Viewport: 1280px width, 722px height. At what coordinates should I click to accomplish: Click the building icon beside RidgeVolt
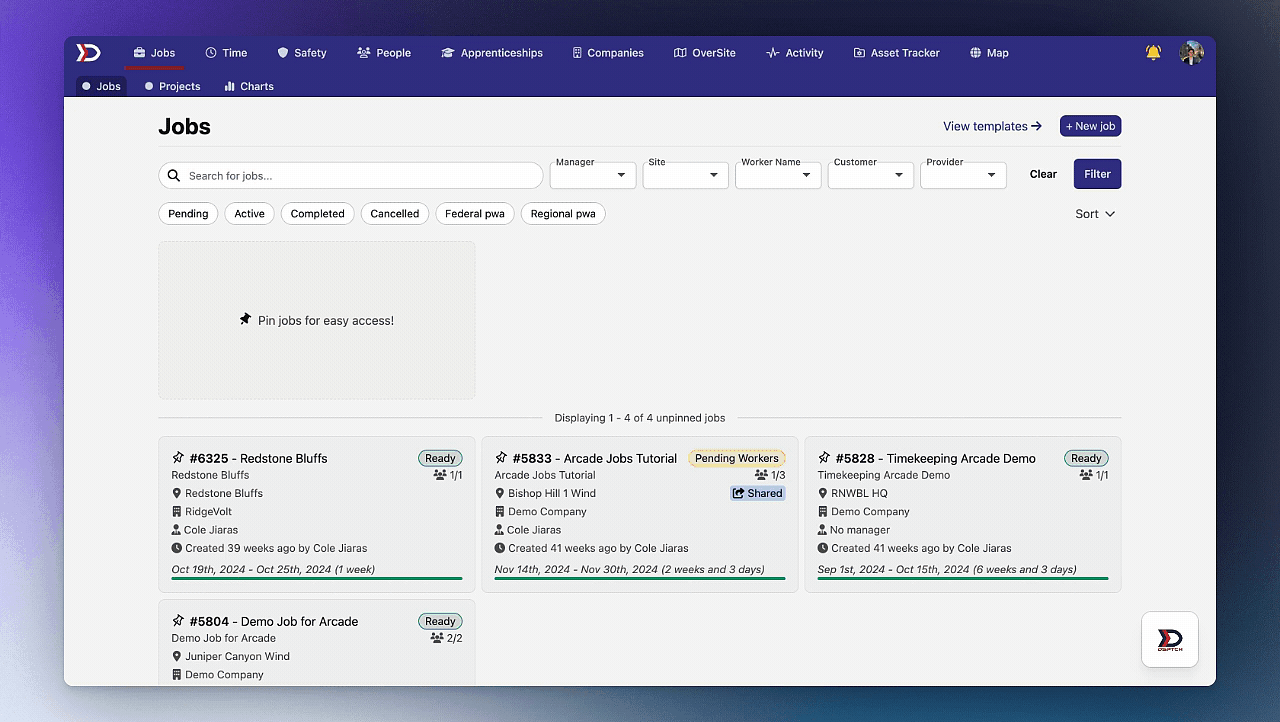(x=177, y=512)
